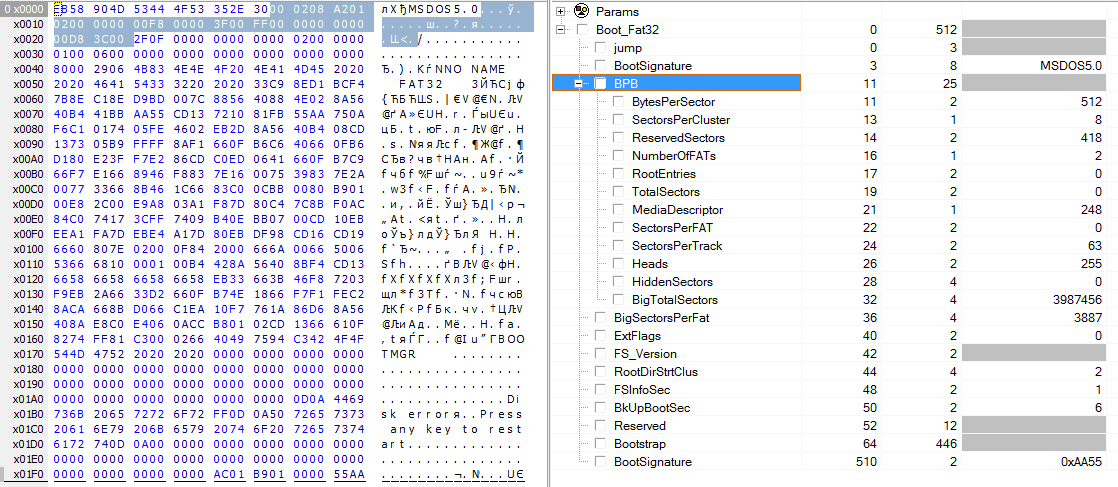Click hex word 8000 in row x0040
The height and width of the screenshot is (487, 1118).
69,68
